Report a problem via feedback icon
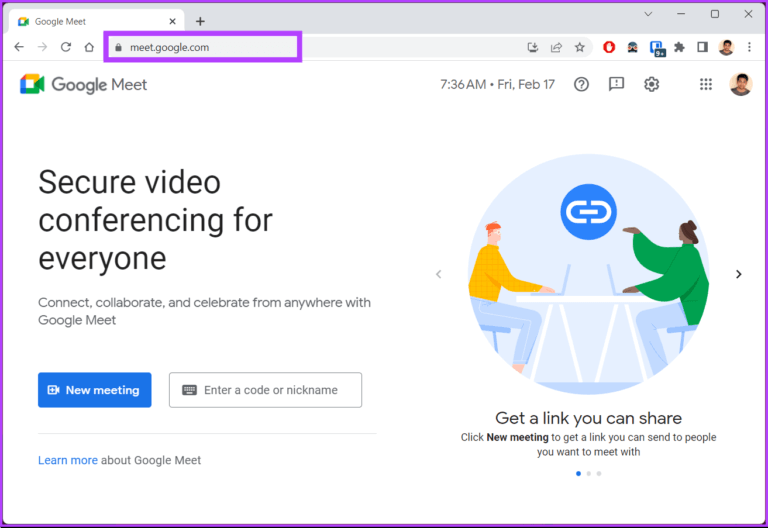The width and height of the screenshot is (768, 528). 616,84
